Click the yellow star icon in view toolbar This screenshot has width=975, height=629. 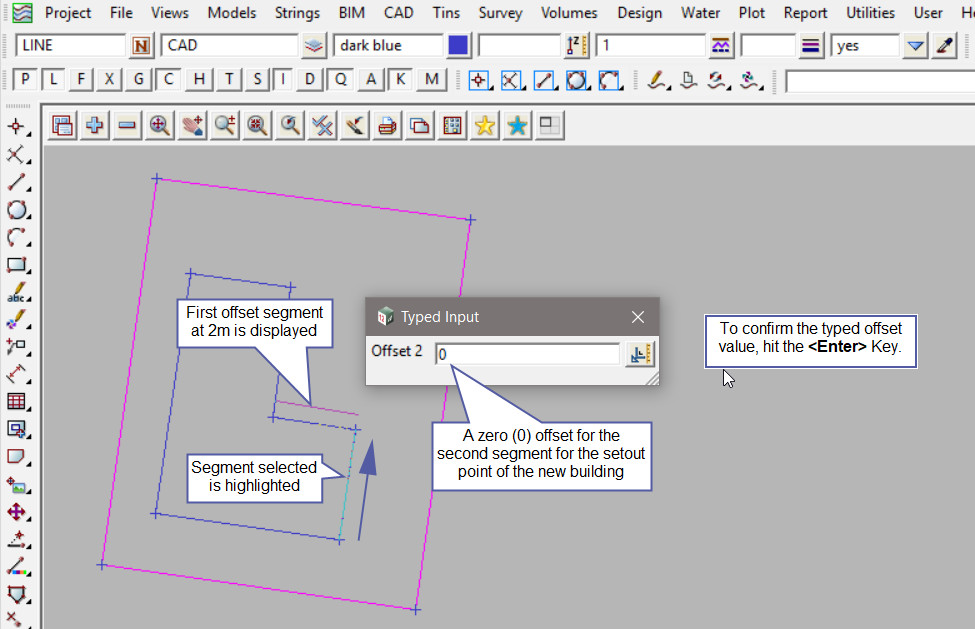pos(485,125)
